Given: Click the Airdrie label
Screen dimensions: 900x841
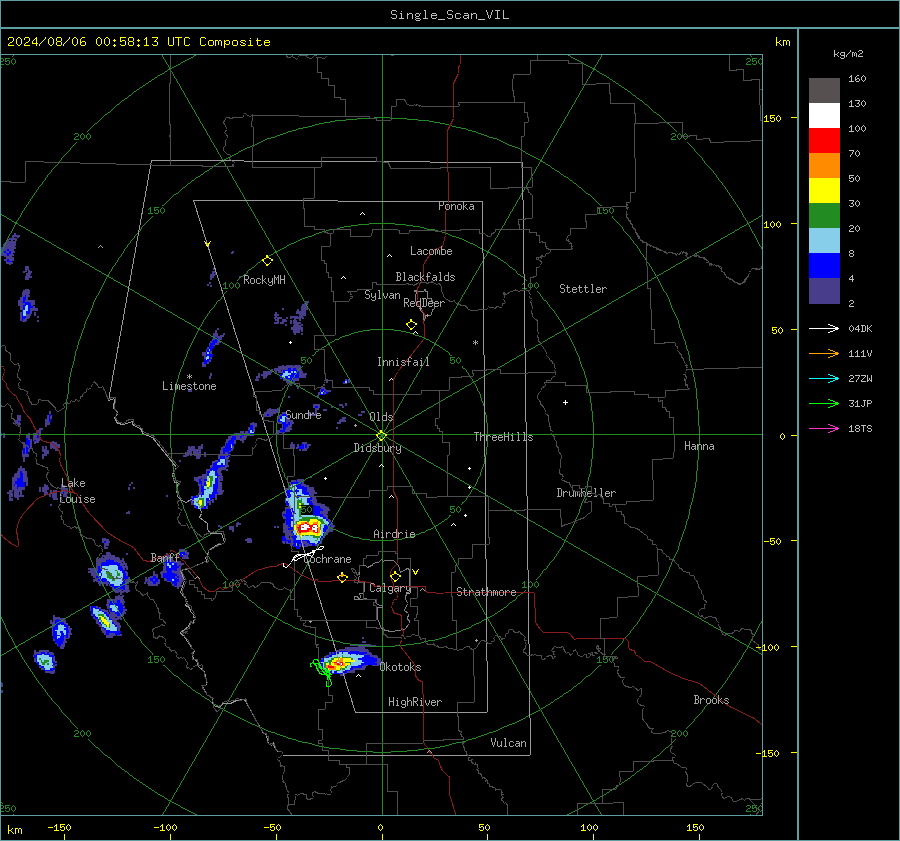Looking at the screenshot, I should click(394, 534).
